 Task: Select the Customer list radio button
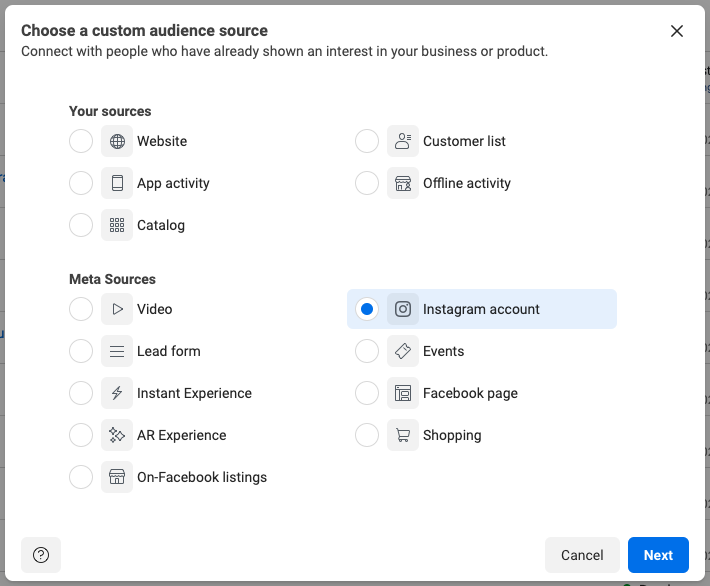tap(367, 141)
